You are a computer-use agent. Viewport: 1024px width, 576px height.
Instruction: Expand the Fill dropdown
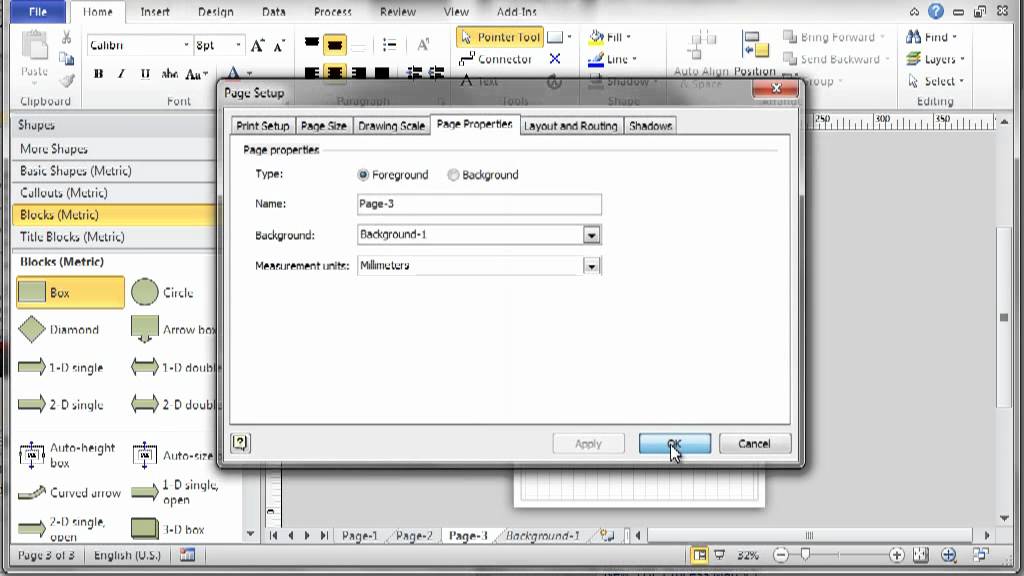click(x=628, y=37)
